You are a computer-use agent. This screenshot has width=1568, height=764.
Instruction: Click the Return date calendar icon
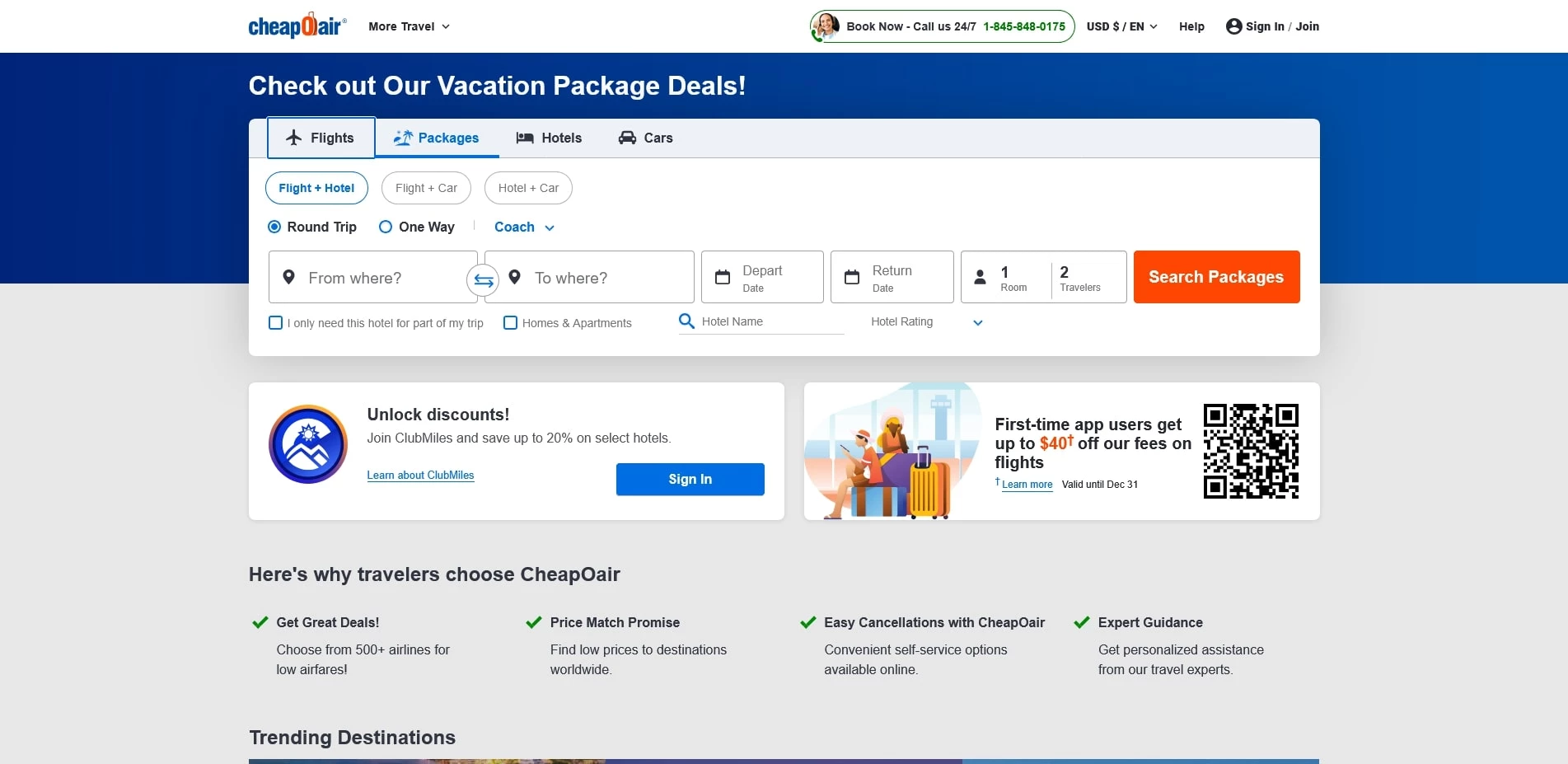pyautogui.click(x=852, y=277)
